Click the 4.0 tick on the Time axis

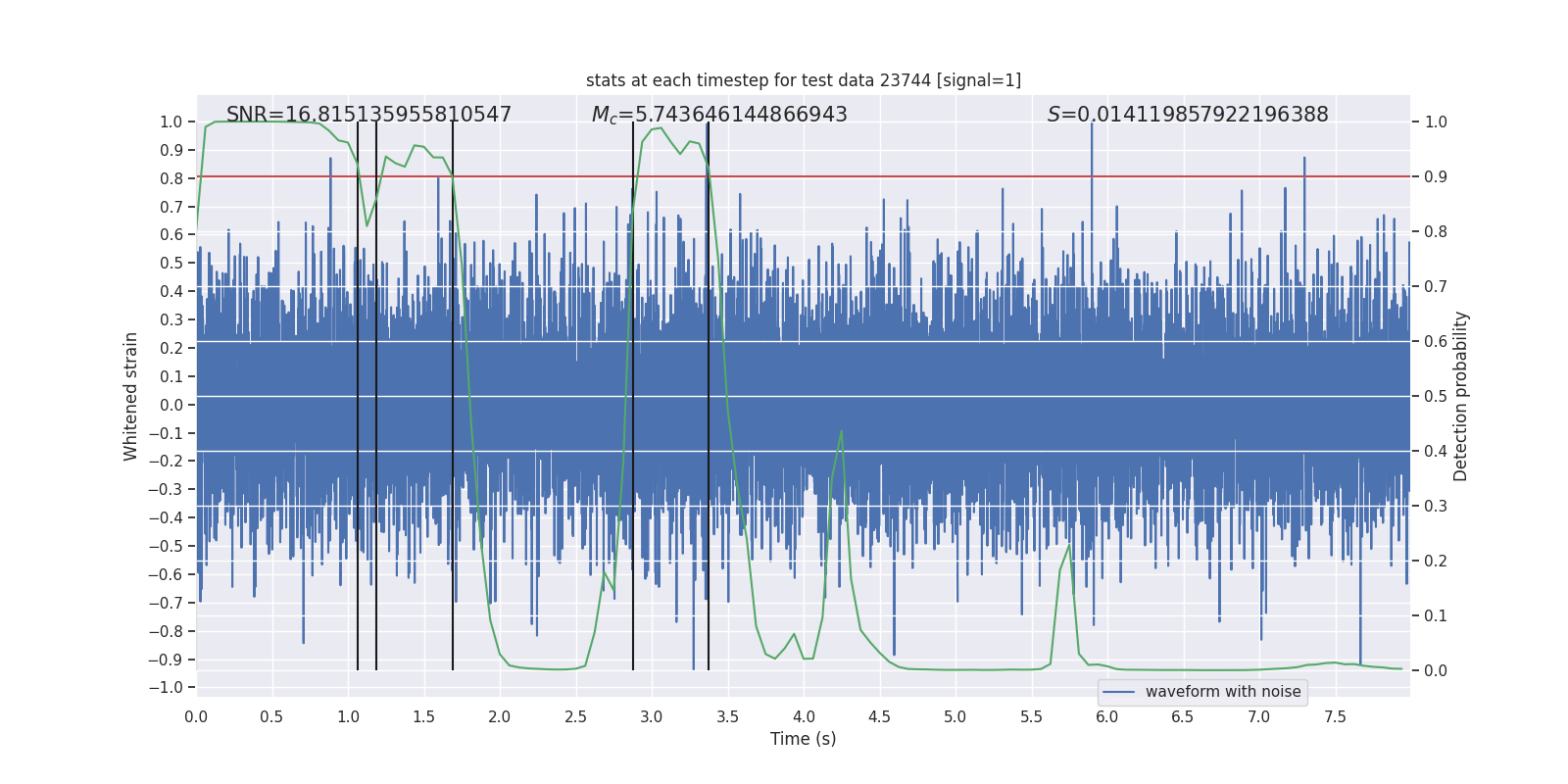(x=804, y=716)
